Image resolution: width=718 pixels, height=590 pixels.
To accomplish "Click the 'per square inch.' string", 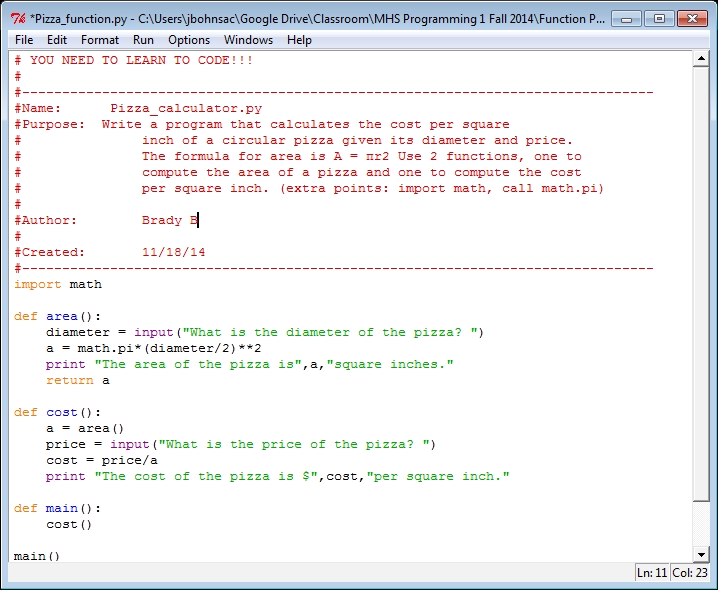I will coord(439,477).
